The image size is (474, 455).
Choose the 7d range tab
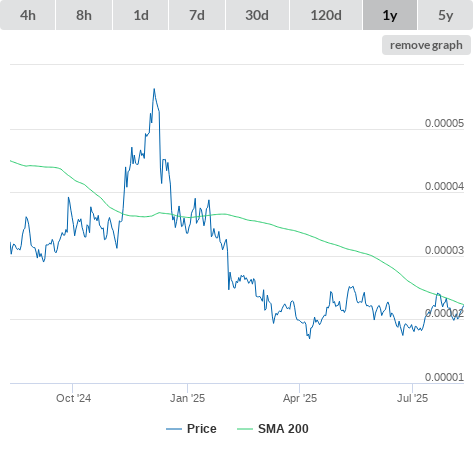point(197,15)
